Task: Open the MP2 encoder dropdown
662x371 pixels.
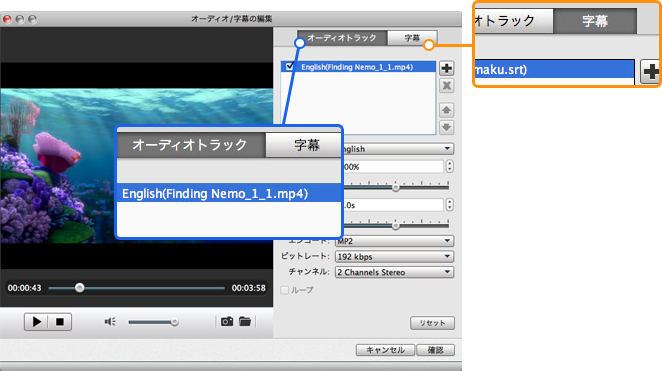Action: [x=394, y=241]
